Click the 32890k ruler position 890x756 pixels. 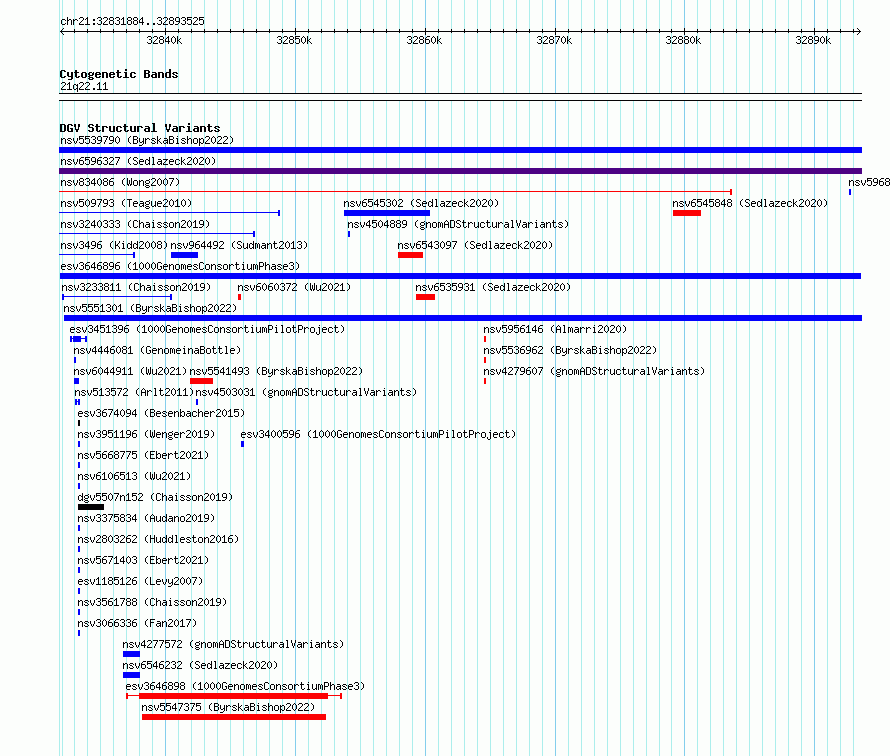point(813,40)
